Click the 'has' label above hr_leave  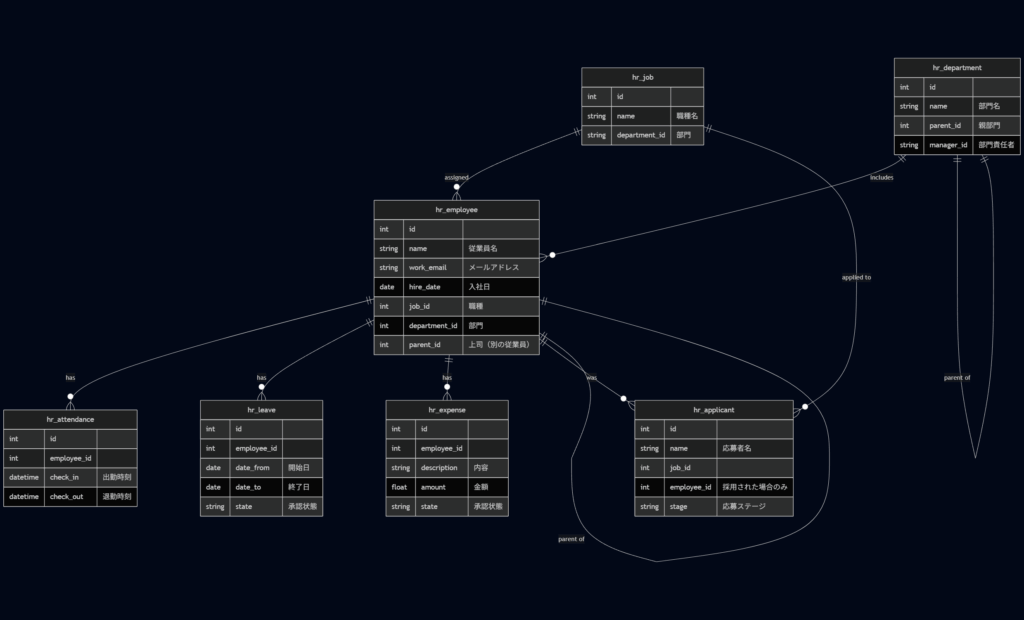(x=261, y=377)
